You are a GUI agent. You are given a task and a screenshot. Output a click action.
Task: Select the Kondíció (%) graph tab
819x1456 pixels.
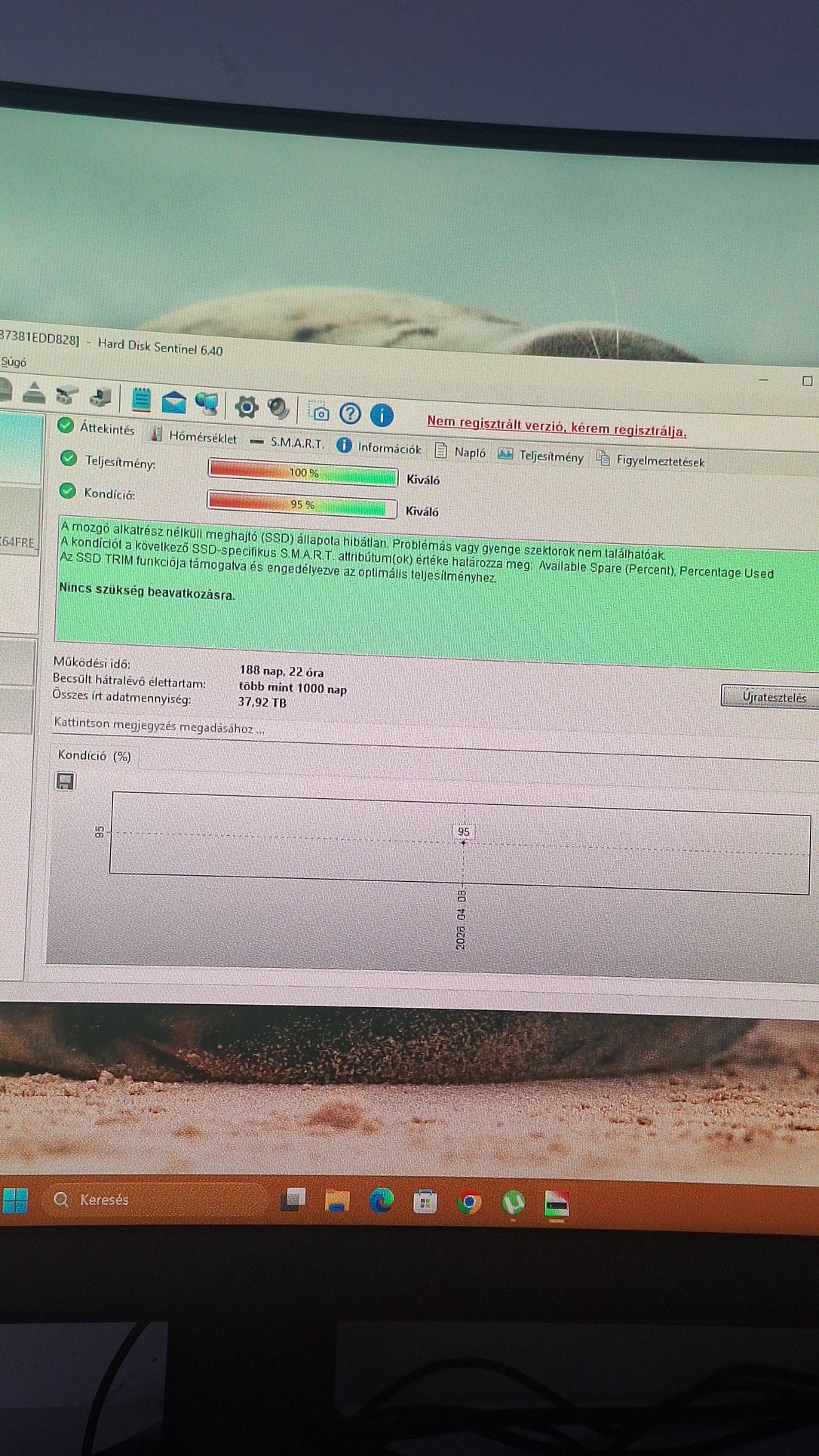coord(94,755)
